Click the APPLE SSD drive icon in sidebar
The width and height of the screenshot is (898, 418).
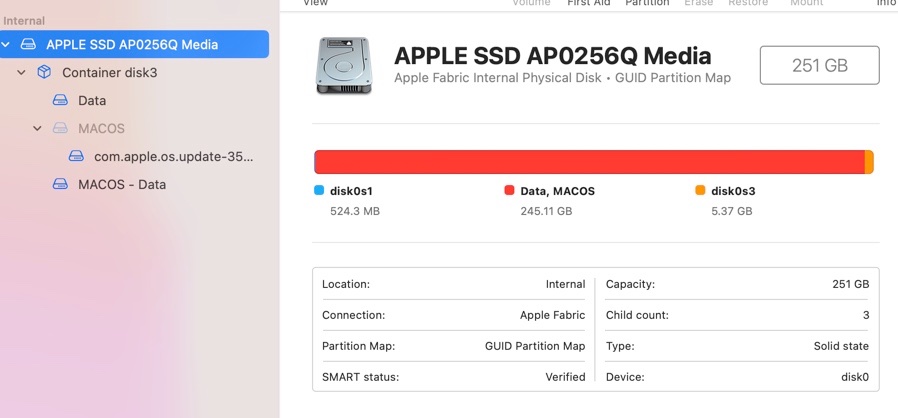[x=29, y=45]
